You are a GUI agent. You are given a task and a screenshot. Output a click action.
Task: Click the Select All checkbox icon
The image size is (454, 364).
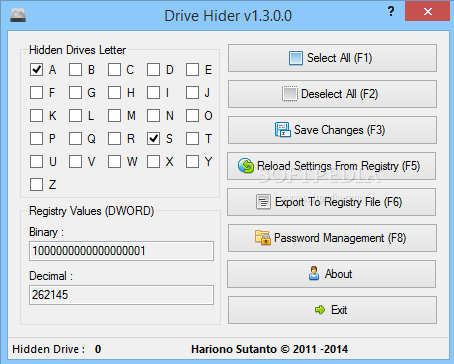tap(296, 58)
